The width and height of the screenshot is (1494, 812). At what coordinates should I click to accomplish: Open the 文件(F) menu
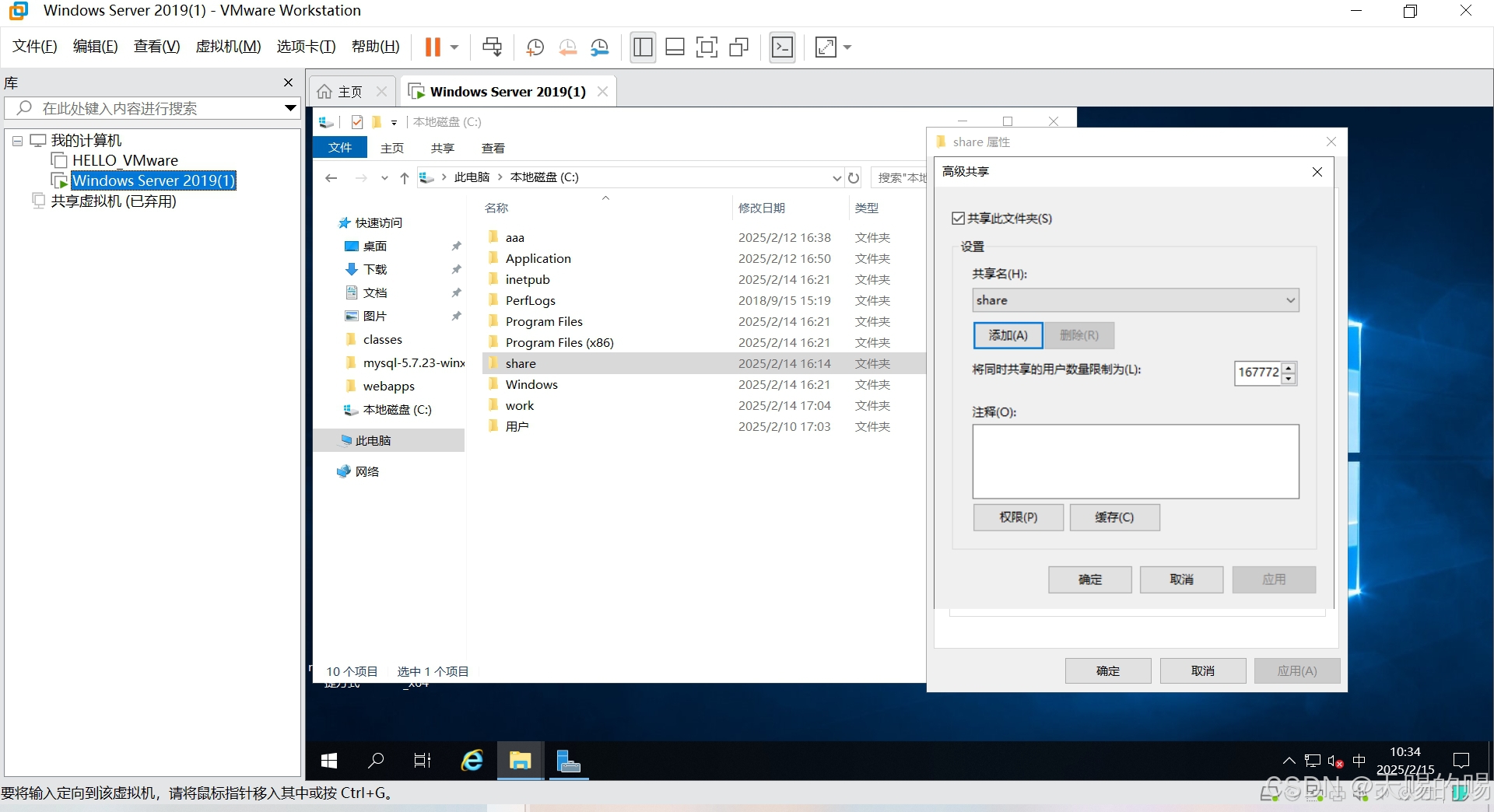coord(34,47)
